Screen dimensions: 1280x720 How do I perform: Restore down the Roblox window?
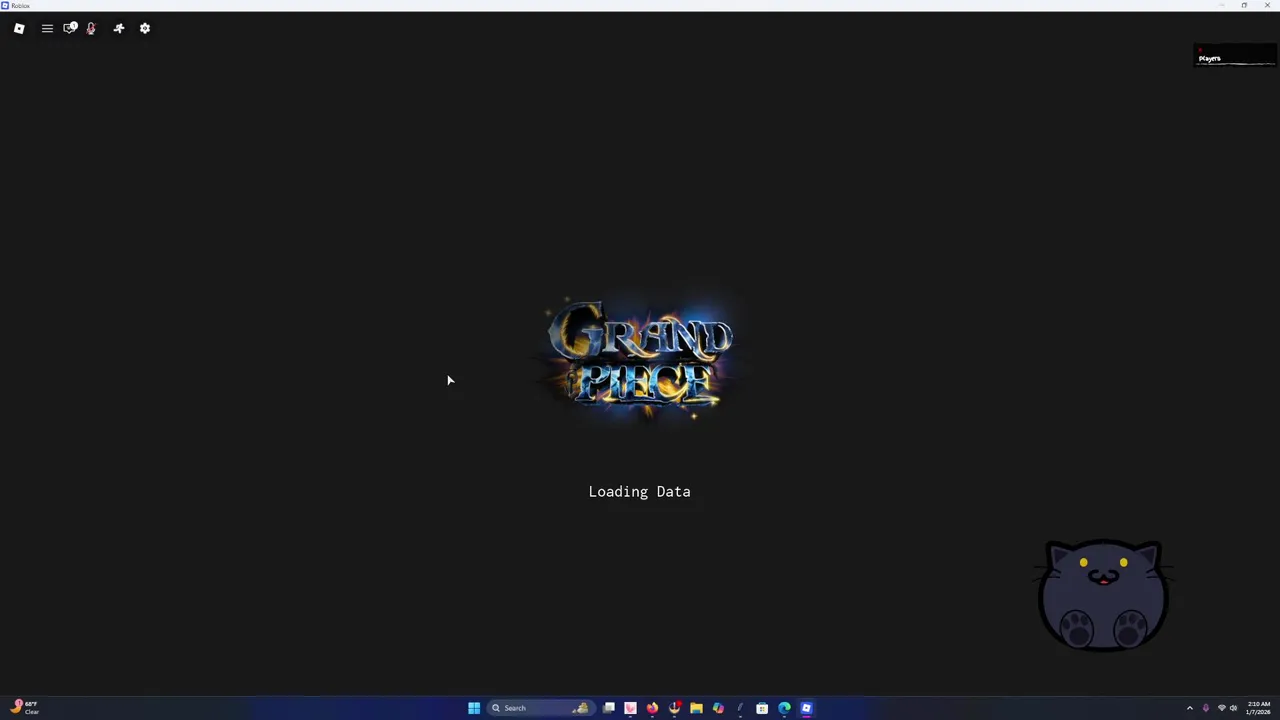[x=1244, y=5]
